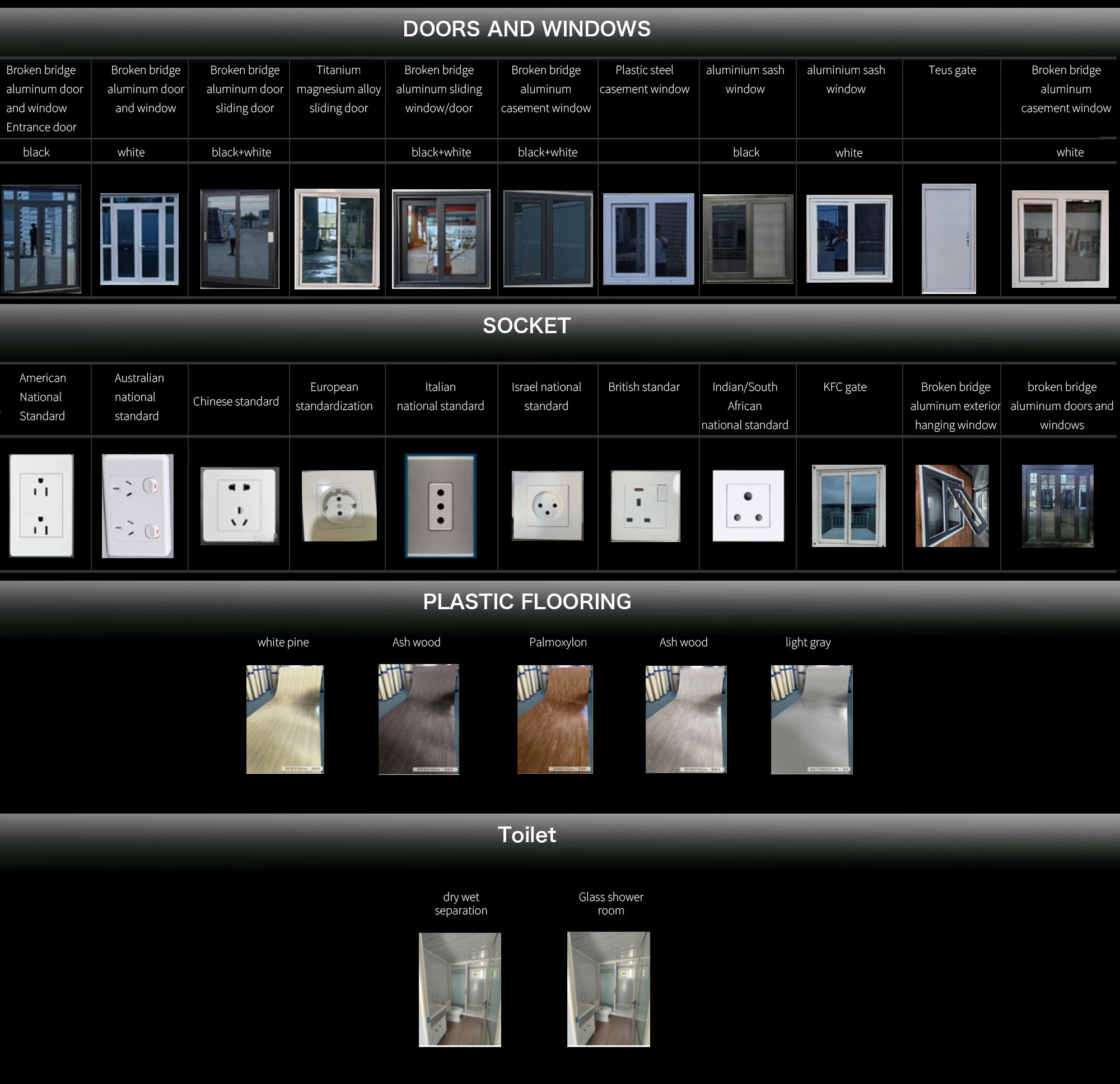This screenshot has height=1084, width=1120.
Task: Open the European standardization socket photo
Action: tap(339, 506)
